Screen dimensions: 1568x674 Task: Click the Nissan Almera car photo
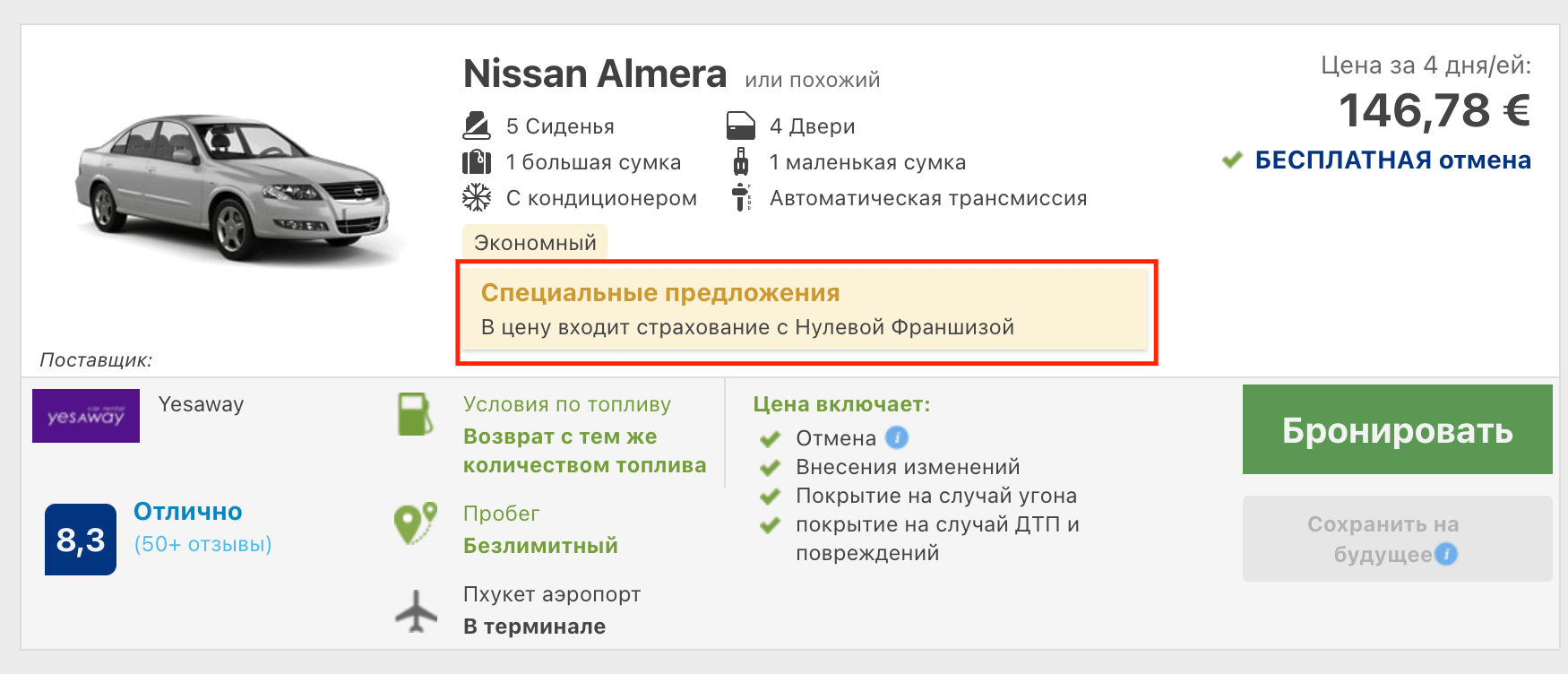coord(233,188)
